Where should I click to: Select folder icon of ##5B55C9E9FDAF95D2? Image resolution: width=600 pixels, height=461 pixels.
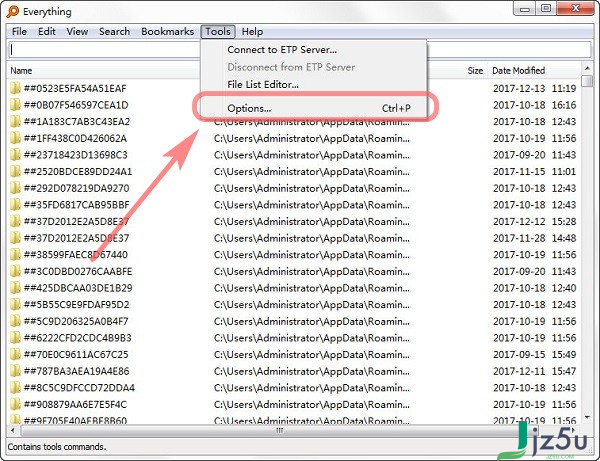(x=15, y=305)
